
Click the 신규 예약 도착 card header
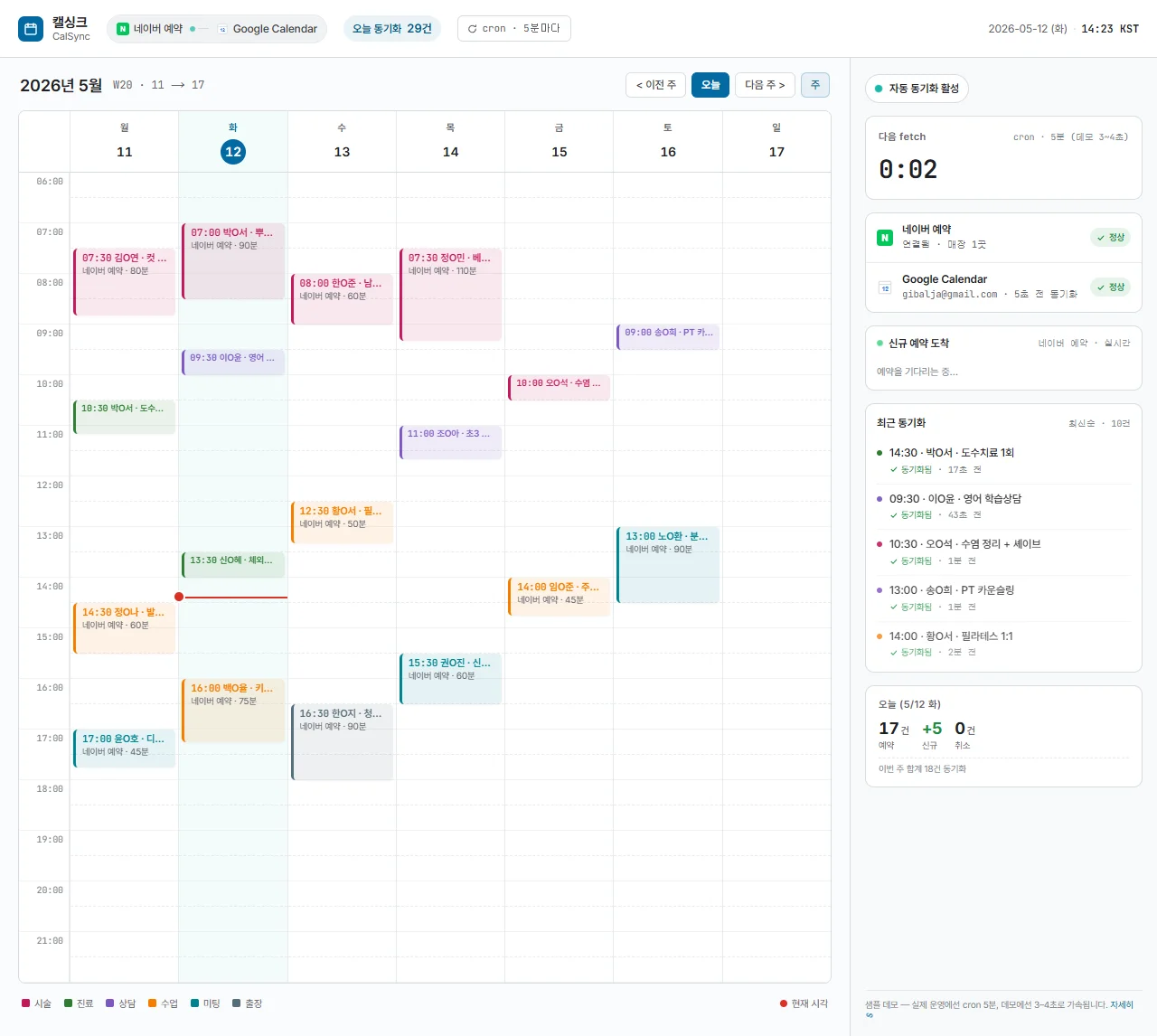[1003, 343]
